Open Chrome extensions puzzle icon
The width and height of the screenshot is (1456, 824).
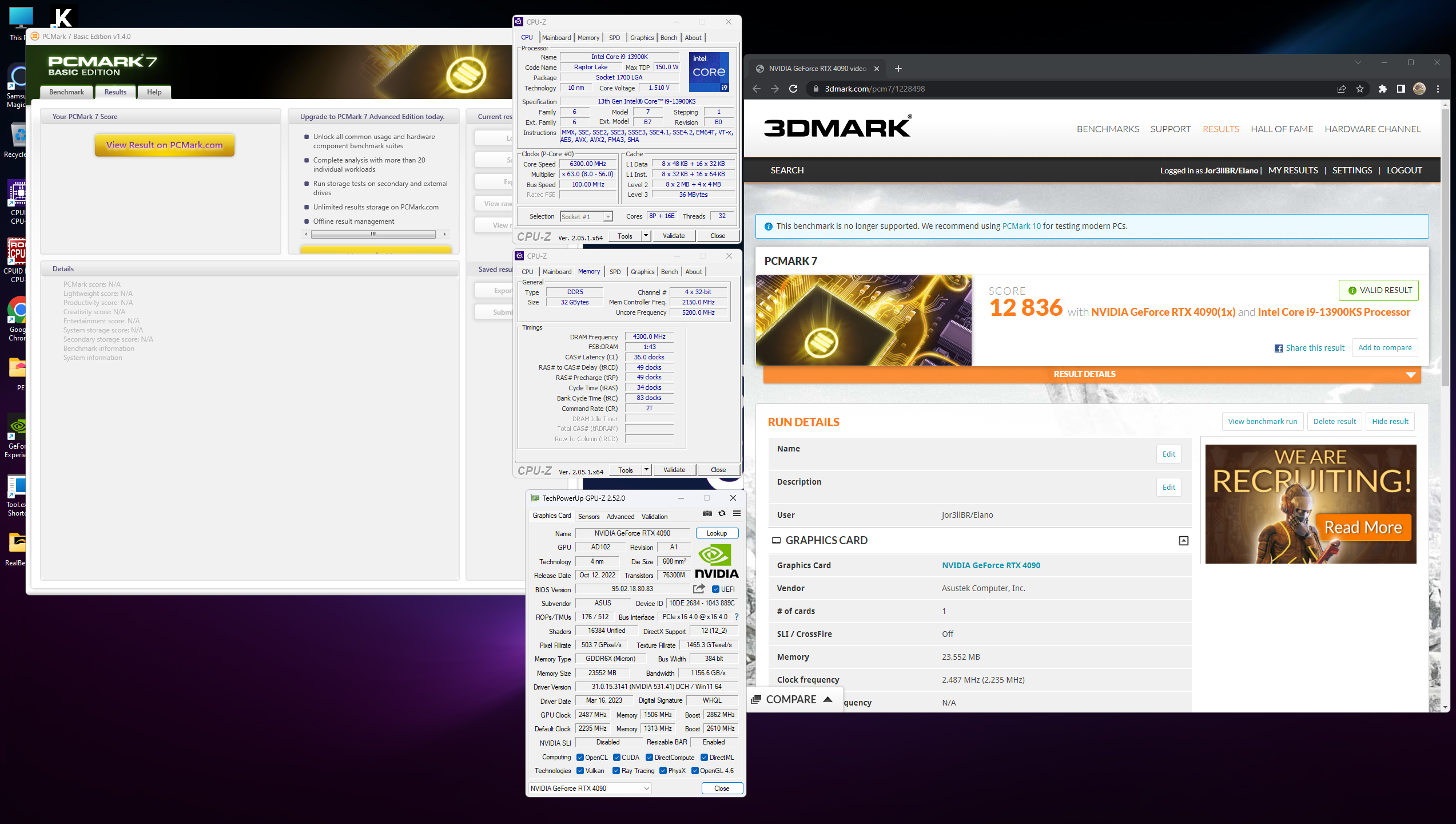click(x=1383, y=89)
